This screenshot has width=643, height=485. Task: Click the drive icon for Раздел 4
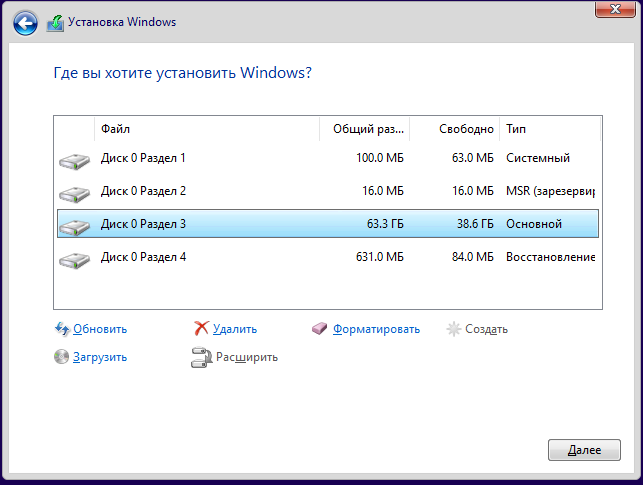click(x=74, y=260)
